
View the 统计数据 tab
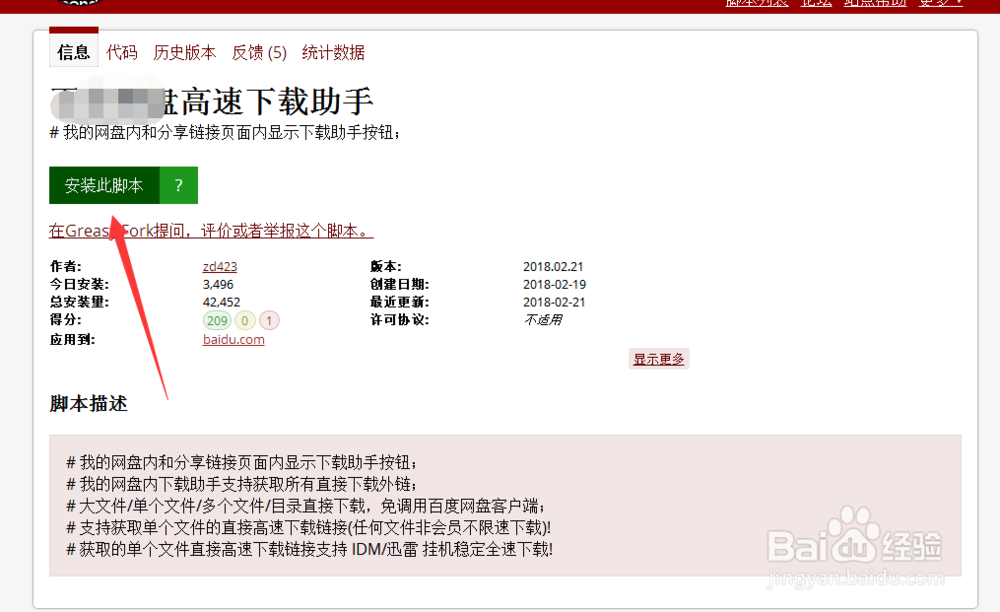333,52
